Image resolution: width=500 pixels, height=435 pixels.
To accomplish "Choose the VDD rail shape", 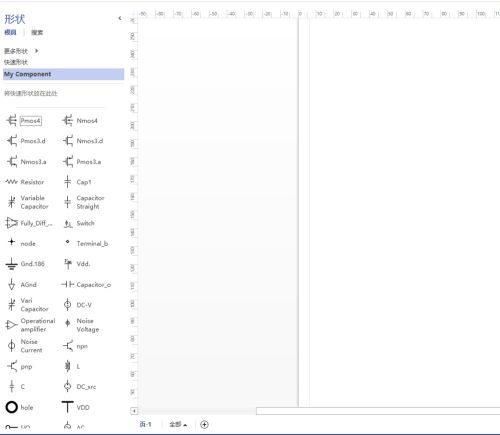I will [76, 407].
